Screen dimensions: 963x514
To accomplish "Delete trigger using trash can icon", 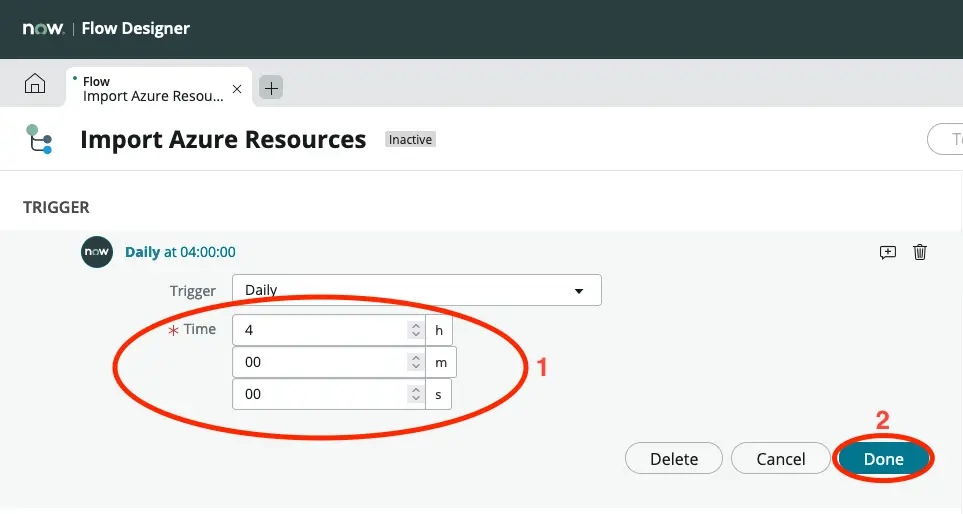I will point(920,252).
